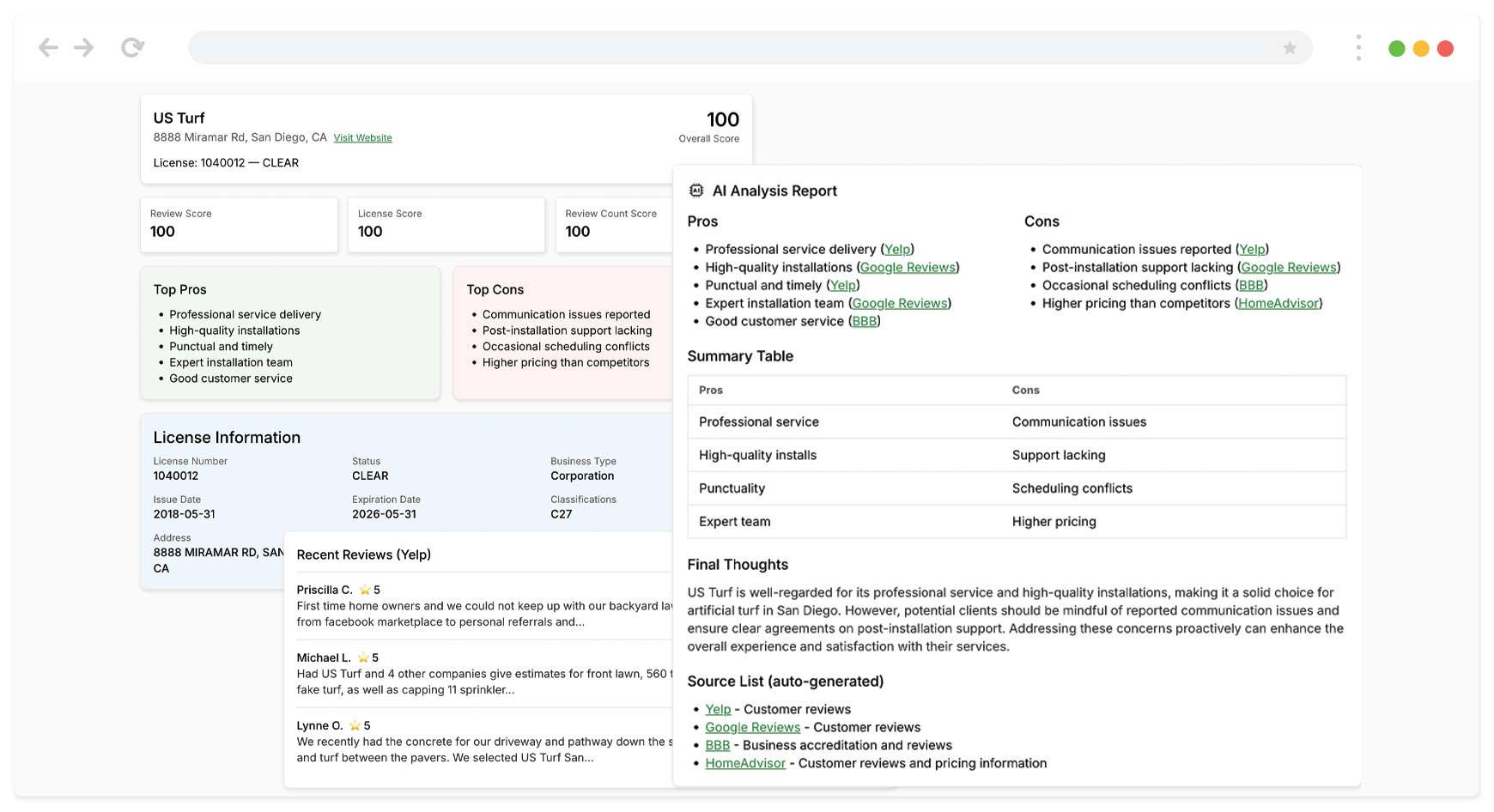Reload the current page

133,47
